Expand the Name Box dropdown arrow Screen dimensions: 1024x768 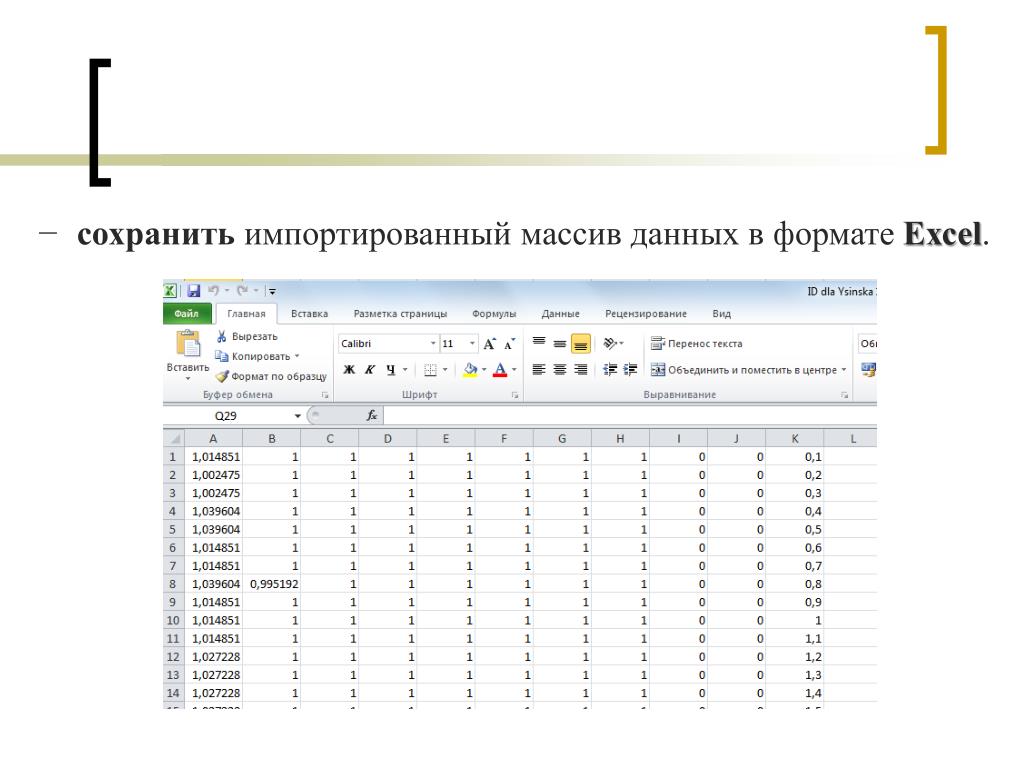297,416
